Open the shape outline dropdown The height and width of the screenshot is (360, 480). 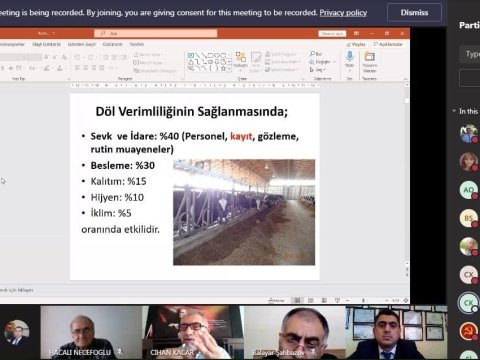tap(283, 62)
